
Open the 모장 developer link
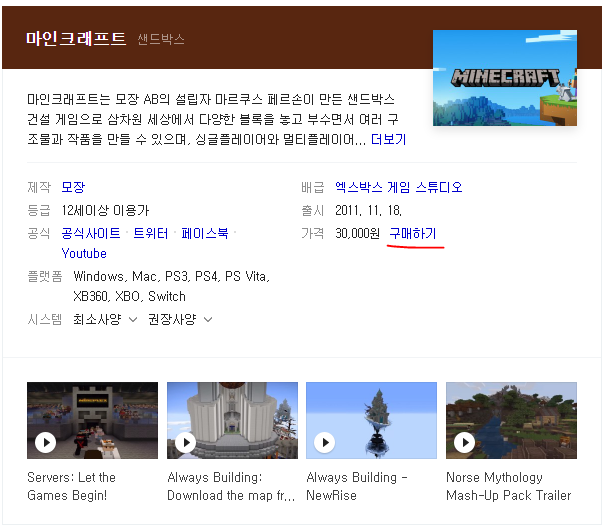click(73, 187)
